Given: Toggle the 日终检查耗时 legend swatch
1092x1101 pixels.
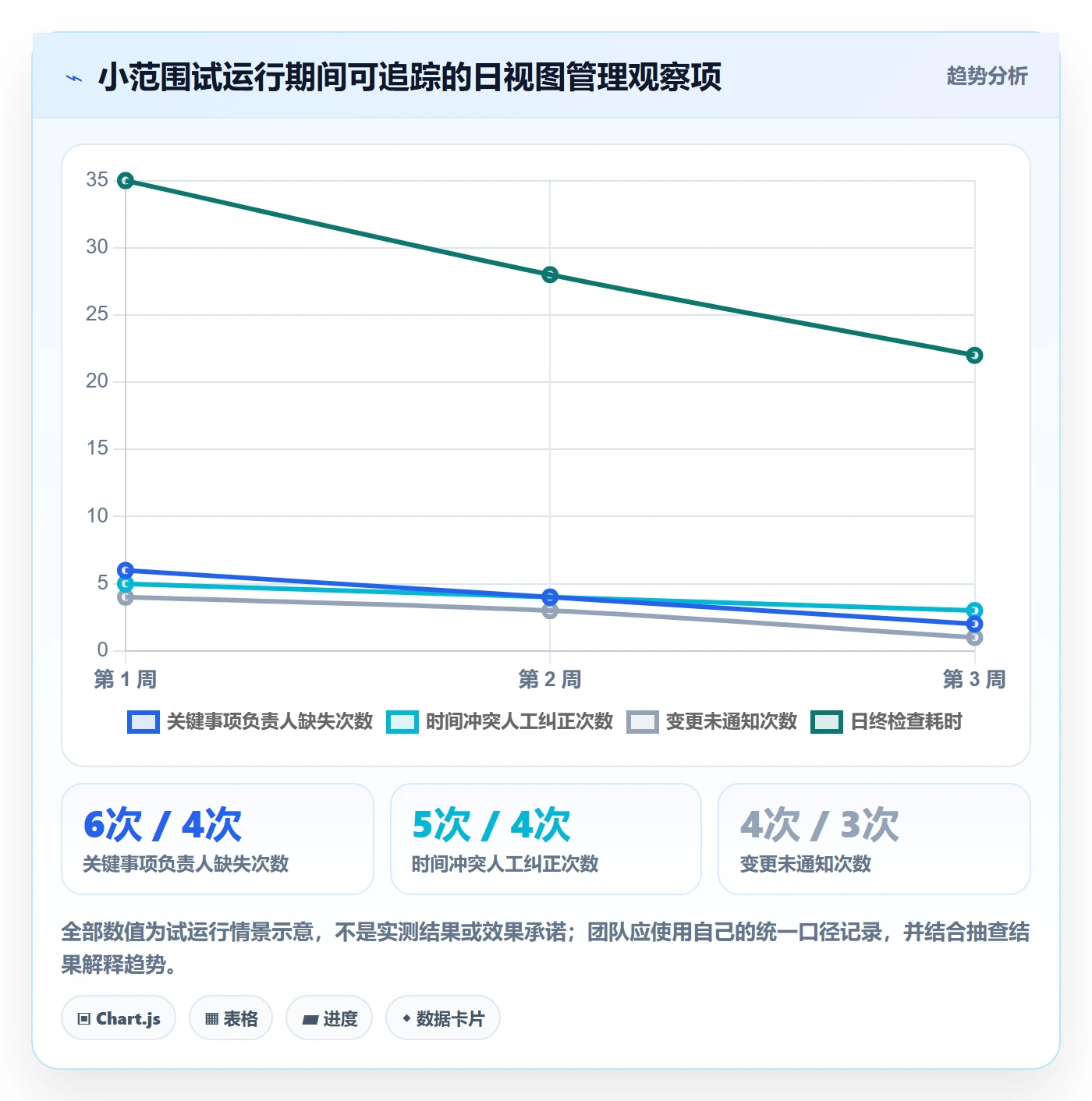Looking at the screenshot, I should [827, 722].
